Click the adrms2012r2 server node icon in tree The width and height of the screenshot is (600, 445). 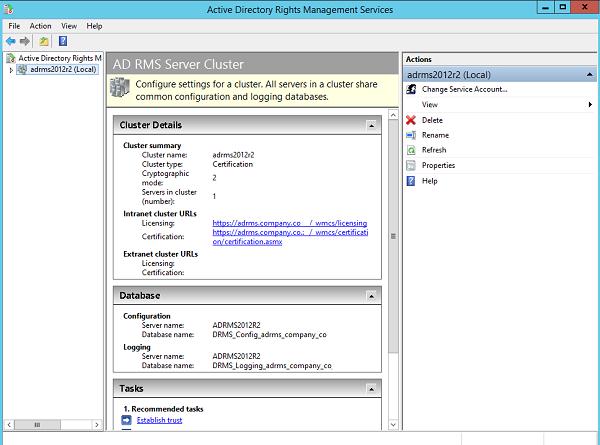(x=22, y=69)
